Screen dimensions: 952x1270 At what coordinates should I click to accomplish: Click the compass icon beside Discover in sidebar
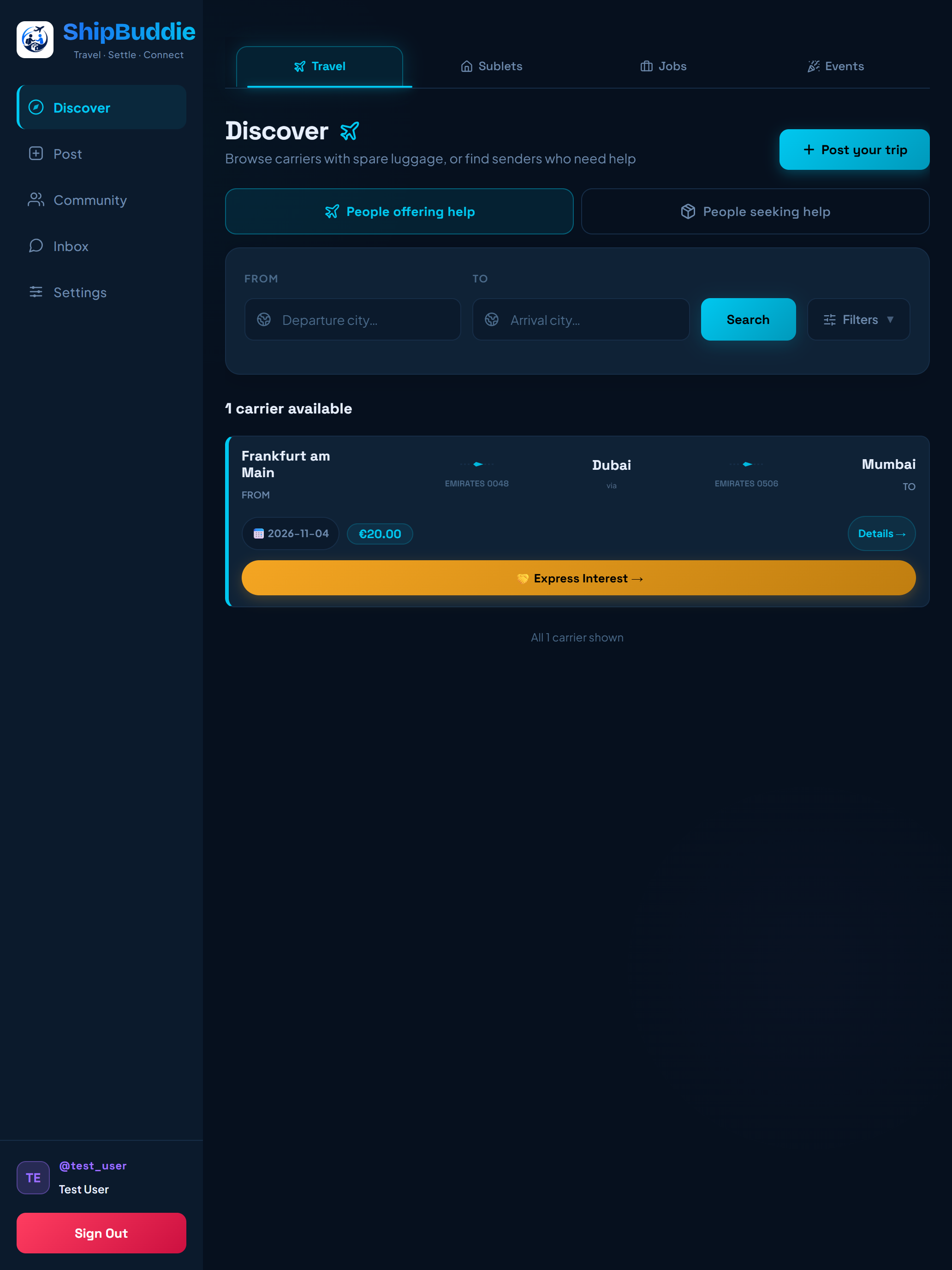(x=36, y=108)
